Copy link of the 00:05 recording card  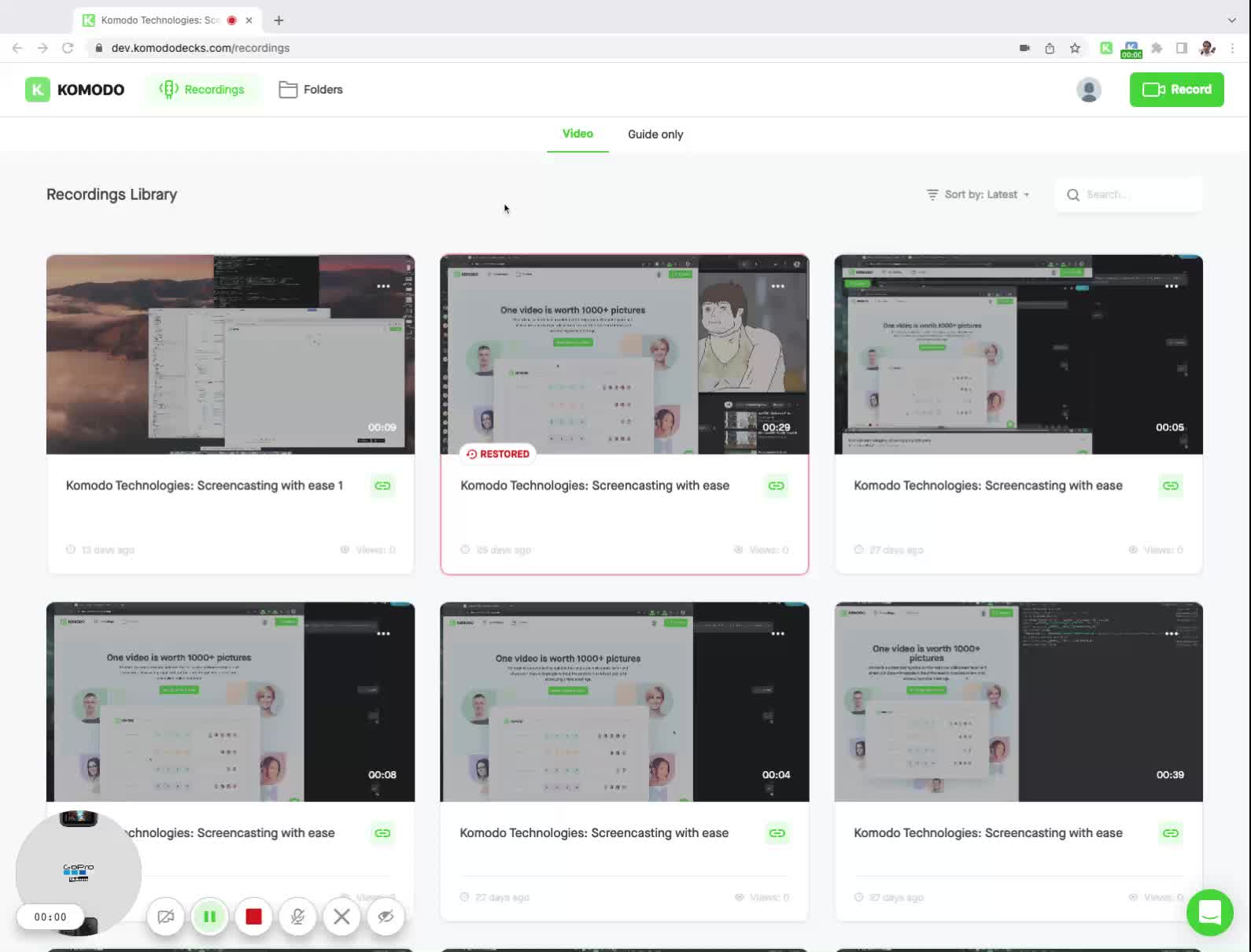pyautogui.click(x=1171, y=485)
